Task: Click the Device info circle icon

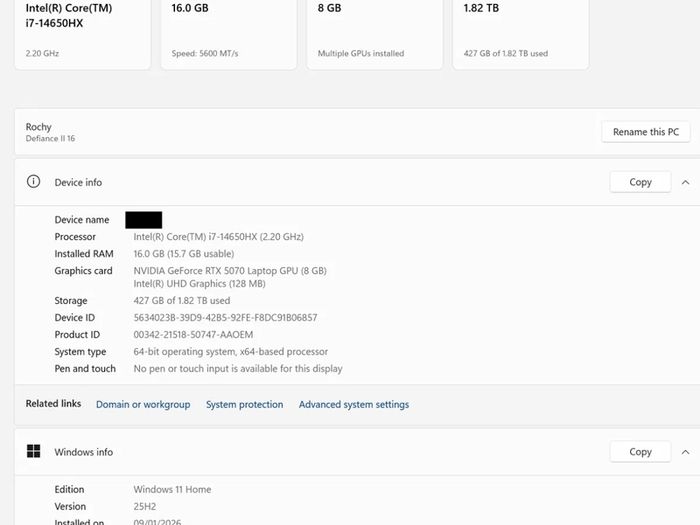Action: point(33,182)
